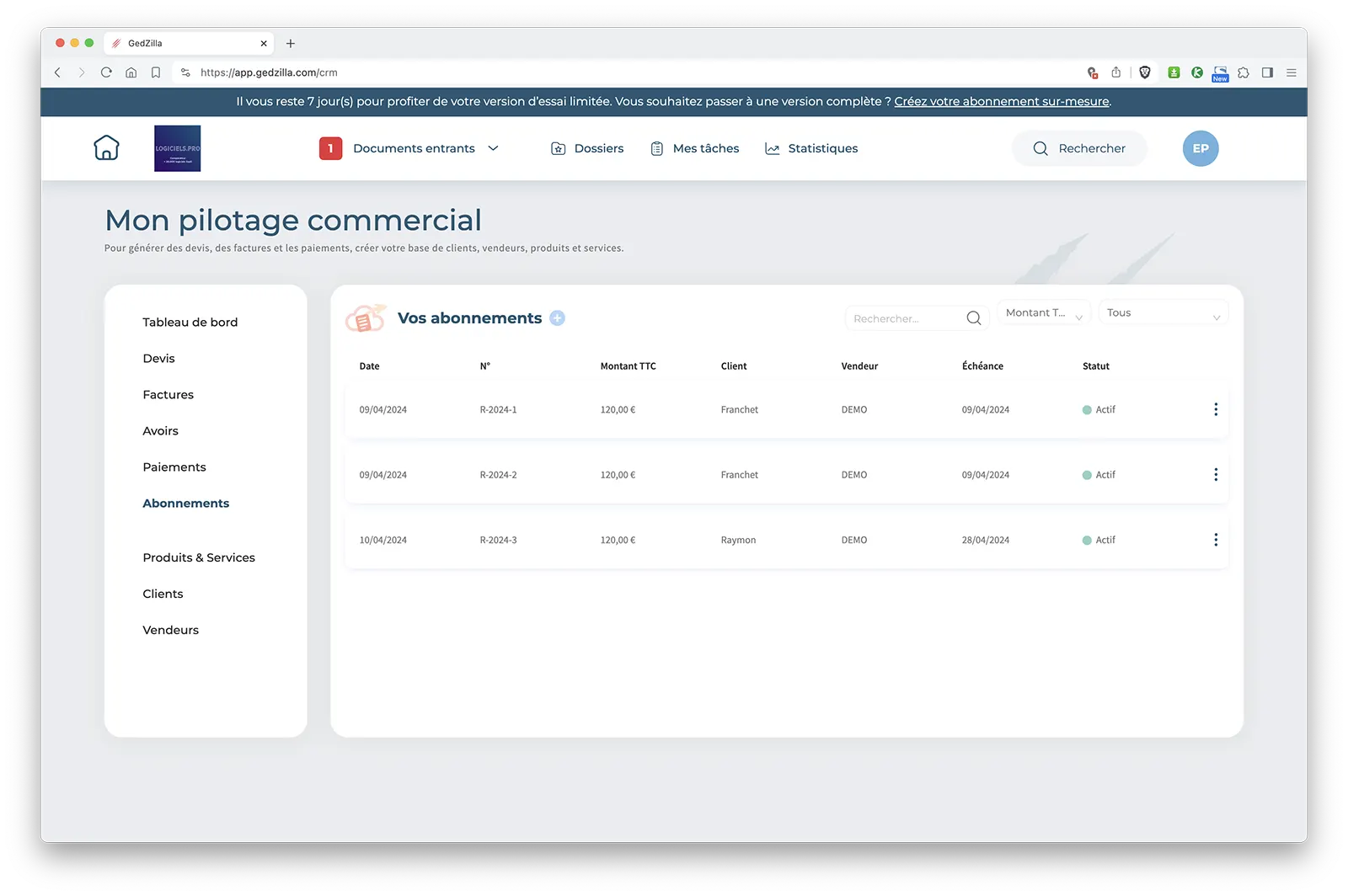
Task: Click the green download extension icon
Action: point(1174,72)
